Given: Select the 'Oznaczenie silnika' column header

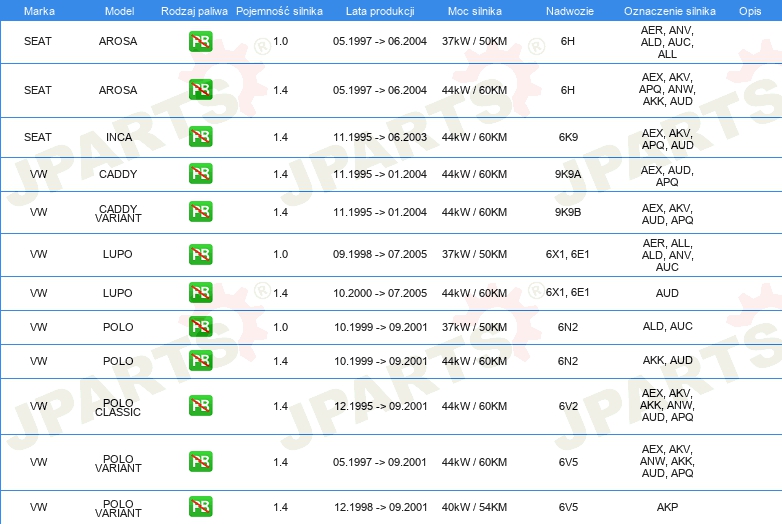Looking at the screenshot, I should [667, 10].
